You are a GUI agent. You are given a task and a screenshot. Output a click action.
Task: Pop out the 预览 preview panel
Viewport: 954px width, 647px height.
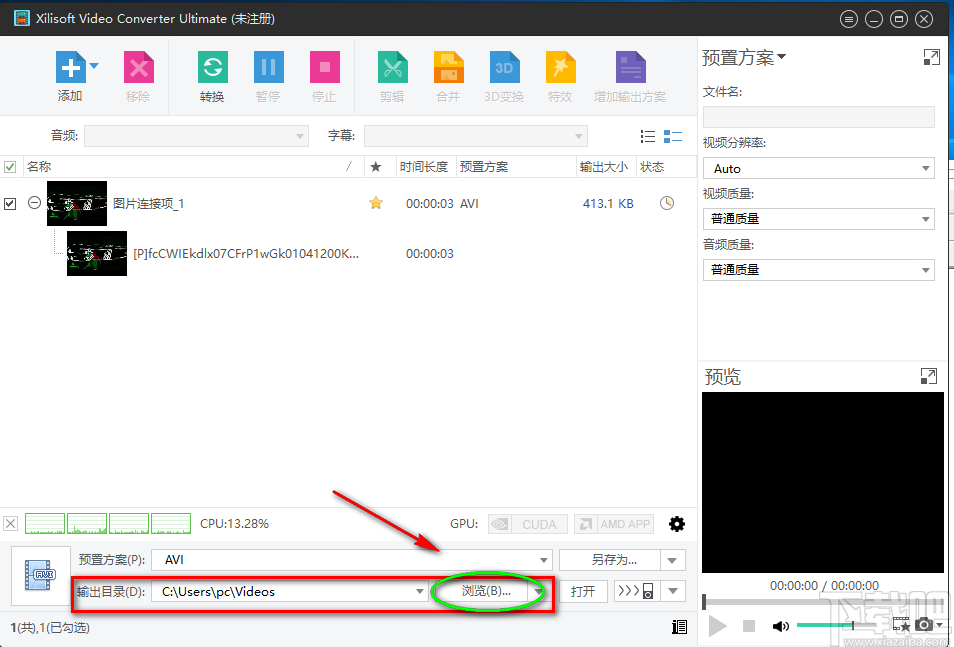click(x=928, y=376)
